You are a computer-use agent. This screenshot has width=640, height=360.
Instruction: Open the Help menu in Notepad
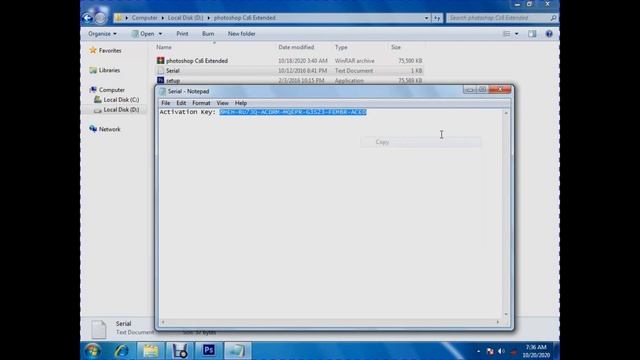pyautogui.click(x=240, y=103)
